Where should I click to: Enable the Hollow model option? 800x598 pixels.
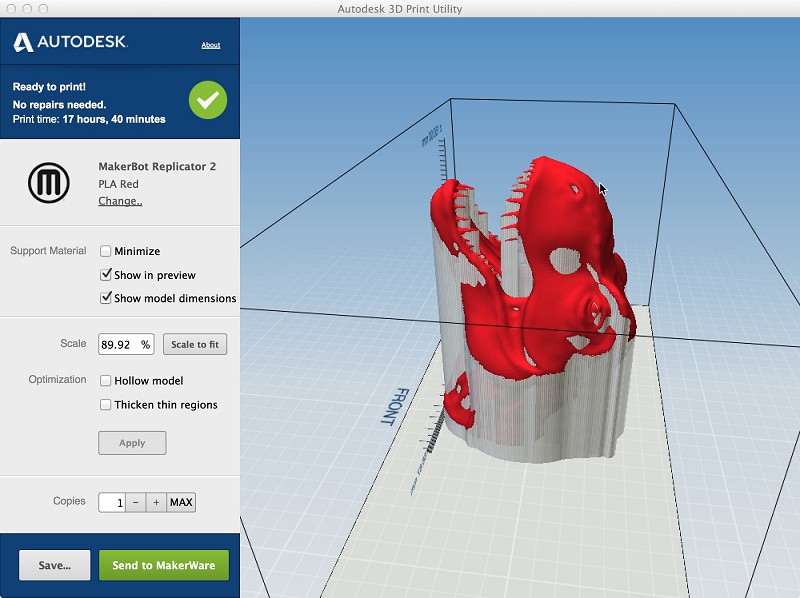(x=106, y=381)
